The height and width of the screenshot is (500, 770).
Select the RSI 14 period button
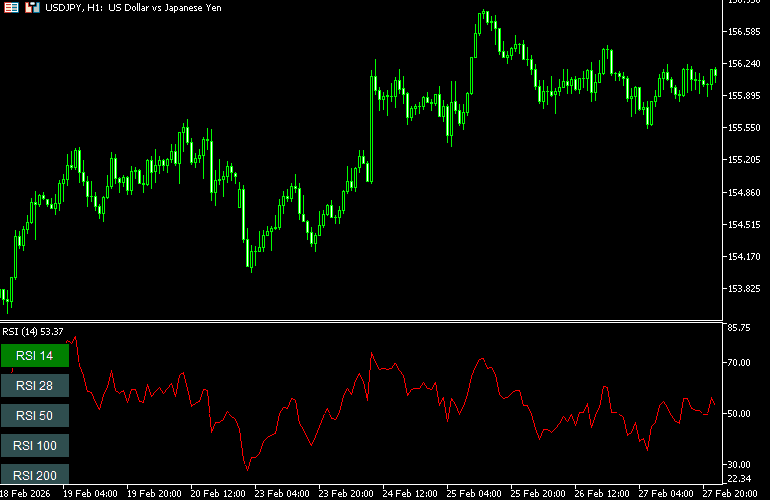point(35,356)
